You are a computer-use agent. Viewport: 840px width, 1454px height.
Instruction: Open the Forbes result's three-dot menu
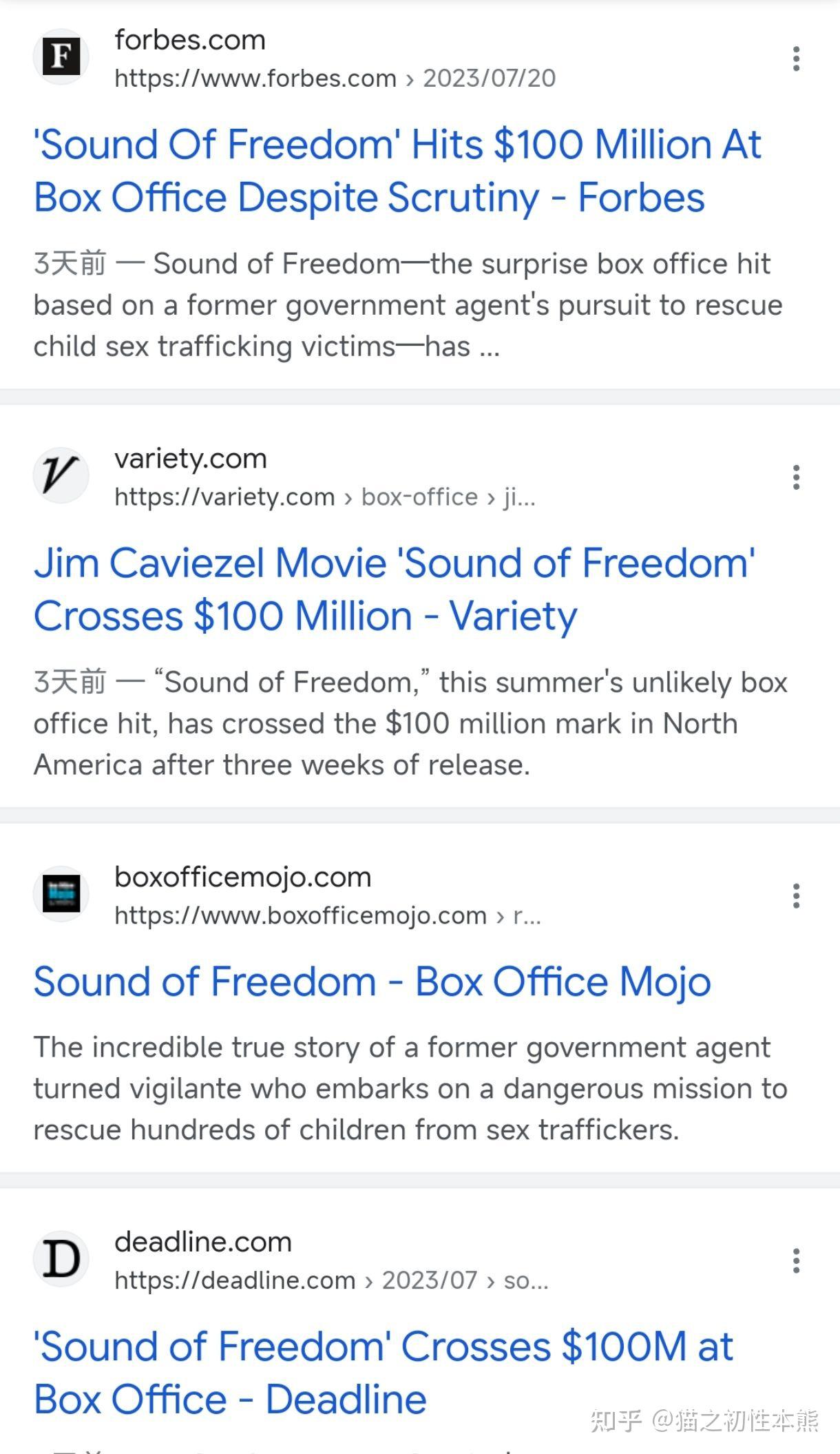[x=796, y=59]
